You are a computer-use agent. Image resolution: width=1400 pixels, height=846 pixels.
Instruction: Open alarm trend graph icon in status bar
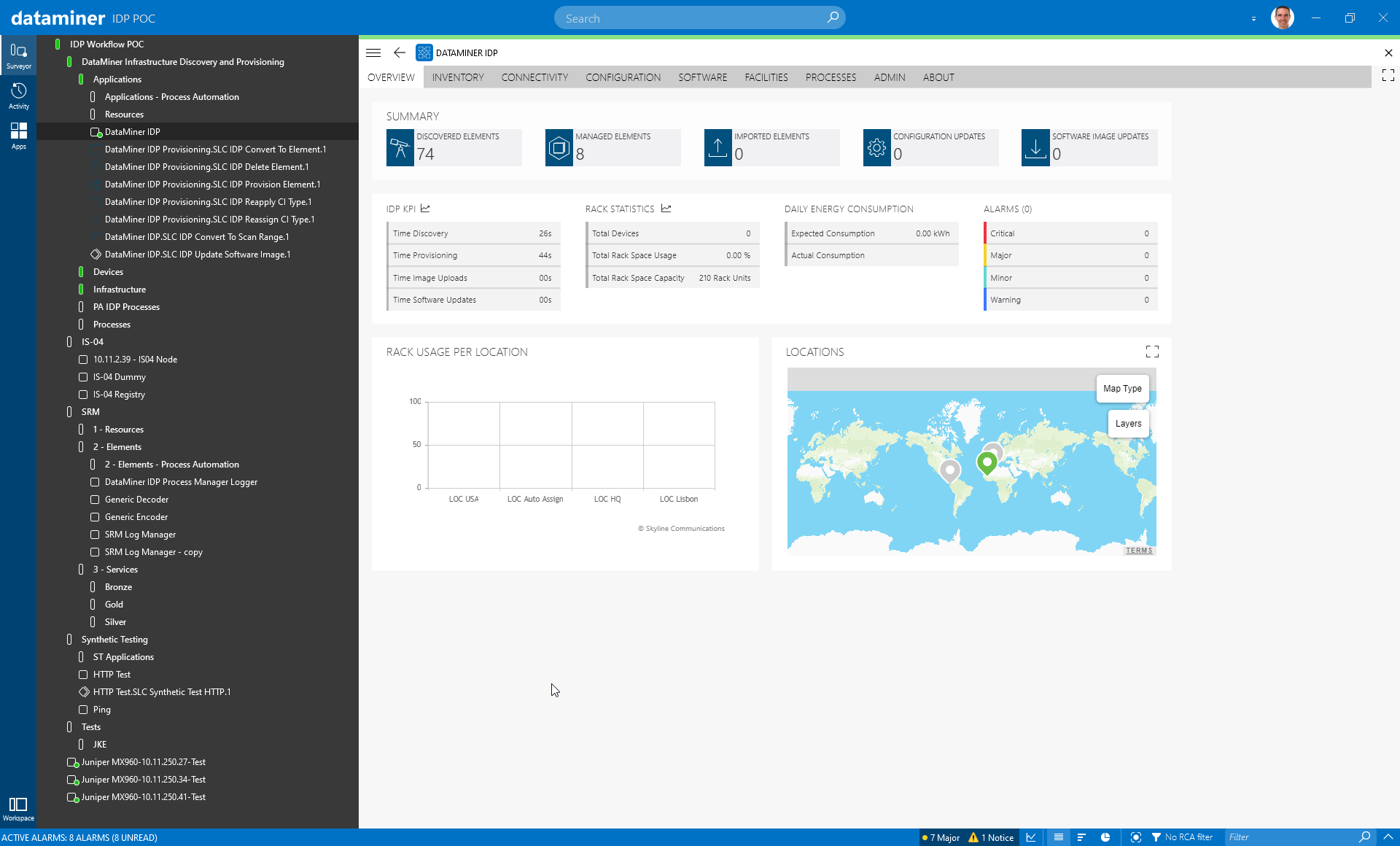pos(1030,837)
